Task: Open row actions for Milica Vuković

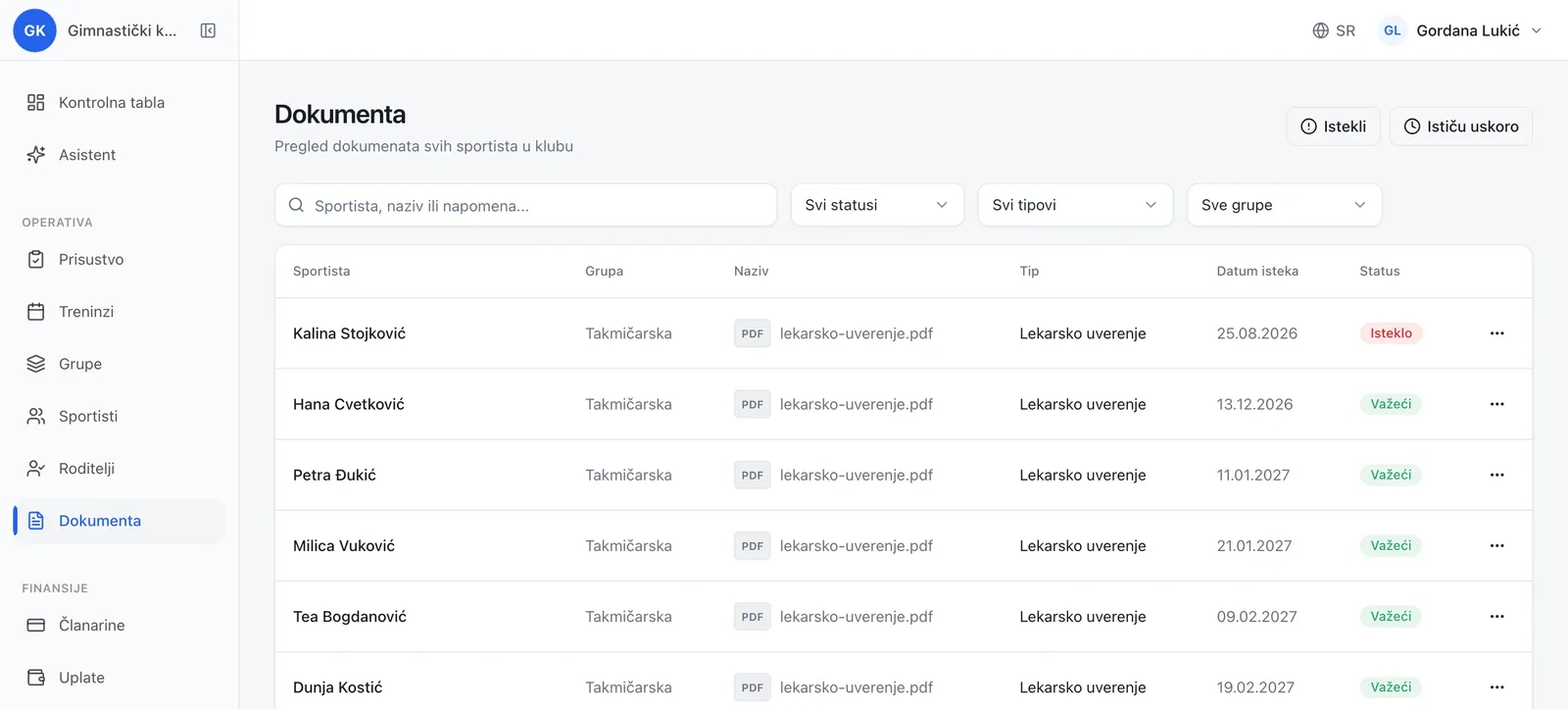Action: [1496, 545]
